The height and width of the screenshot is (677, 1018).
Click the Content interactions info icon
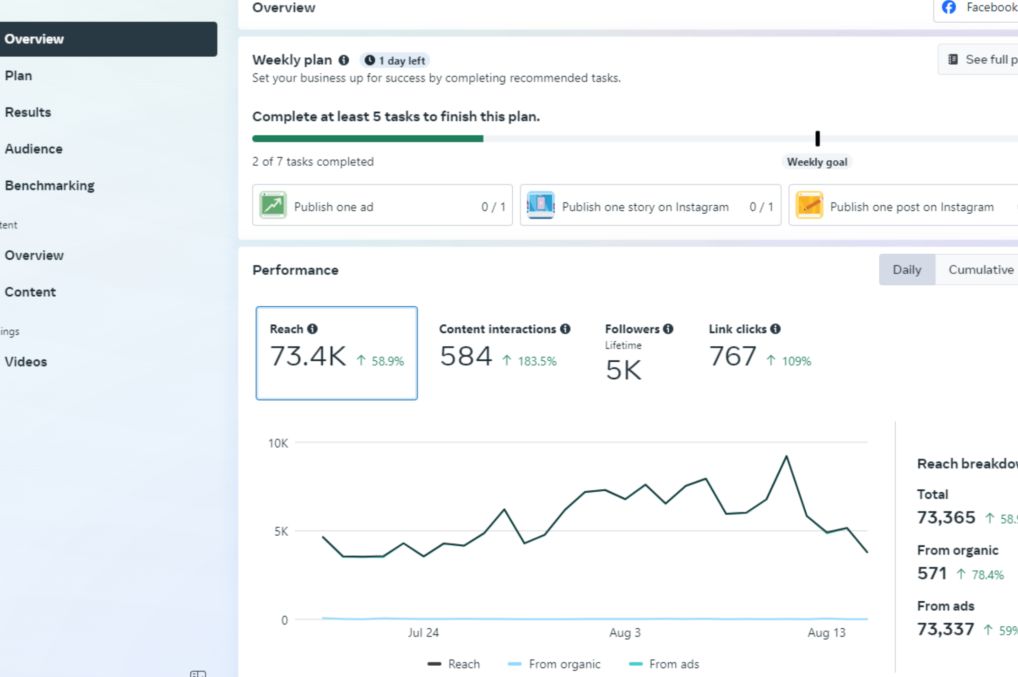click(x=565, y=329)
